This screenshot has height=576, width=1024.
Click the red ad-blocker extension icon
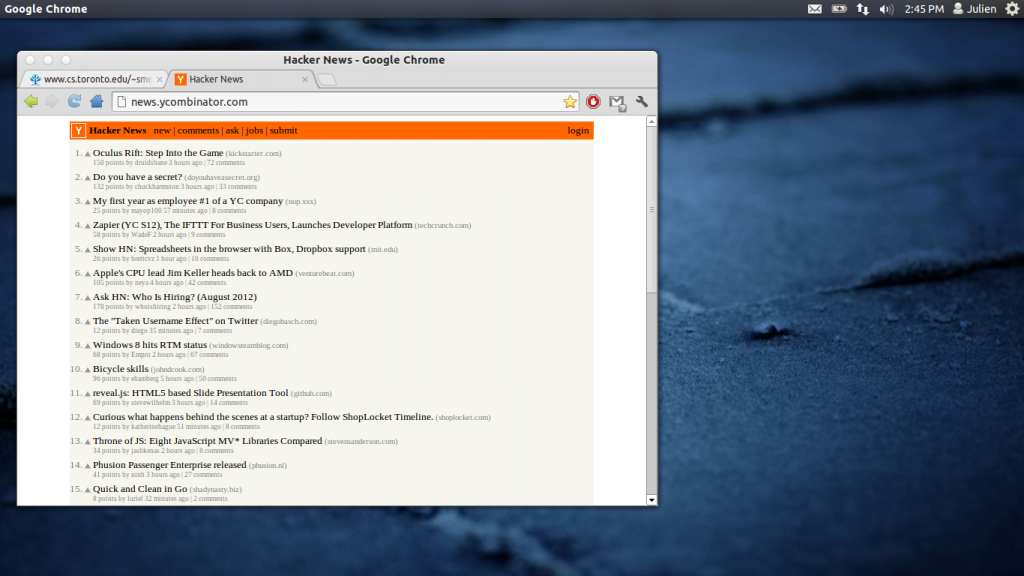594,102
